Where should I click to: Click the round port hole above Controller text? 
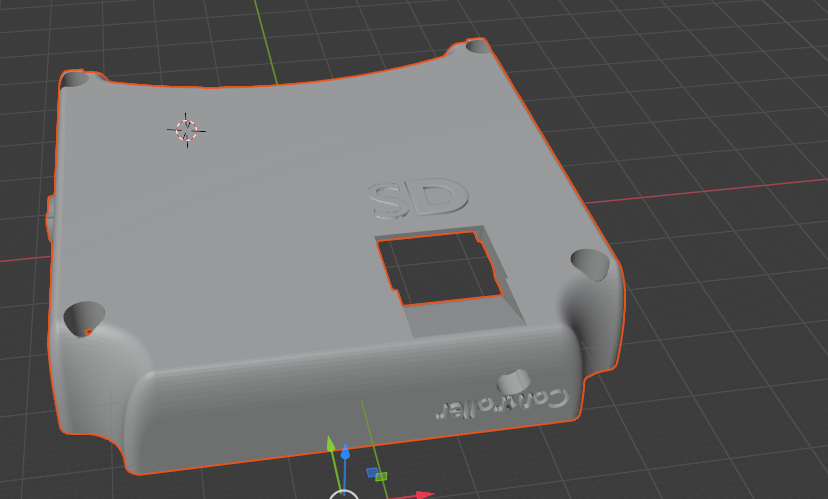click(x=514, y=381)
